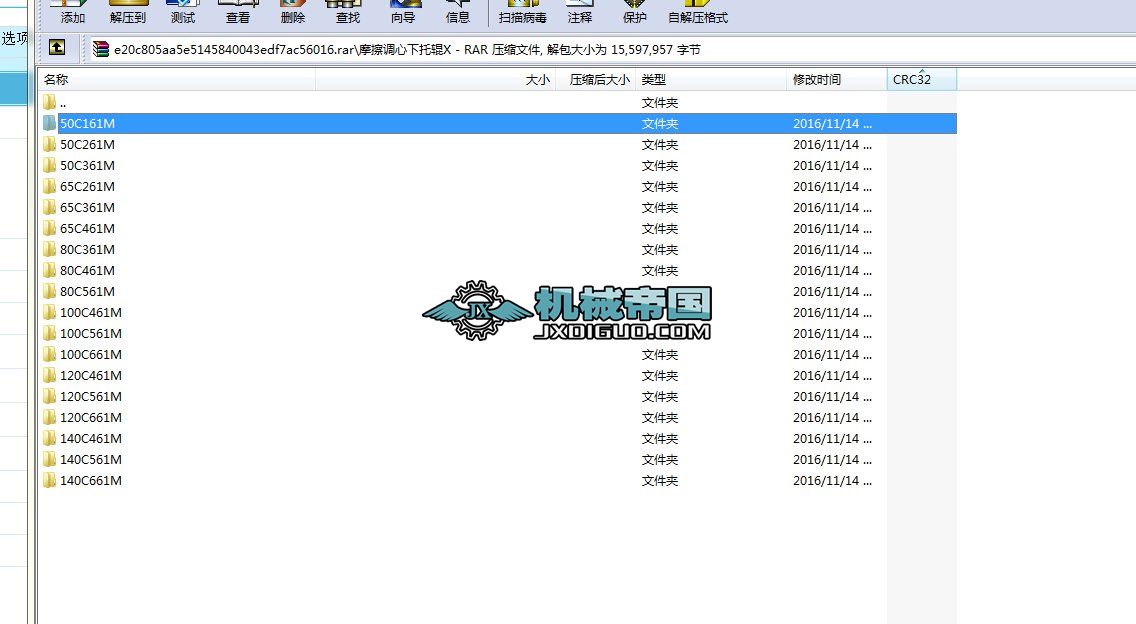Click the folder icon of 120C561M
Viewport: 1136px width, 624px height.
coord(49,396)
